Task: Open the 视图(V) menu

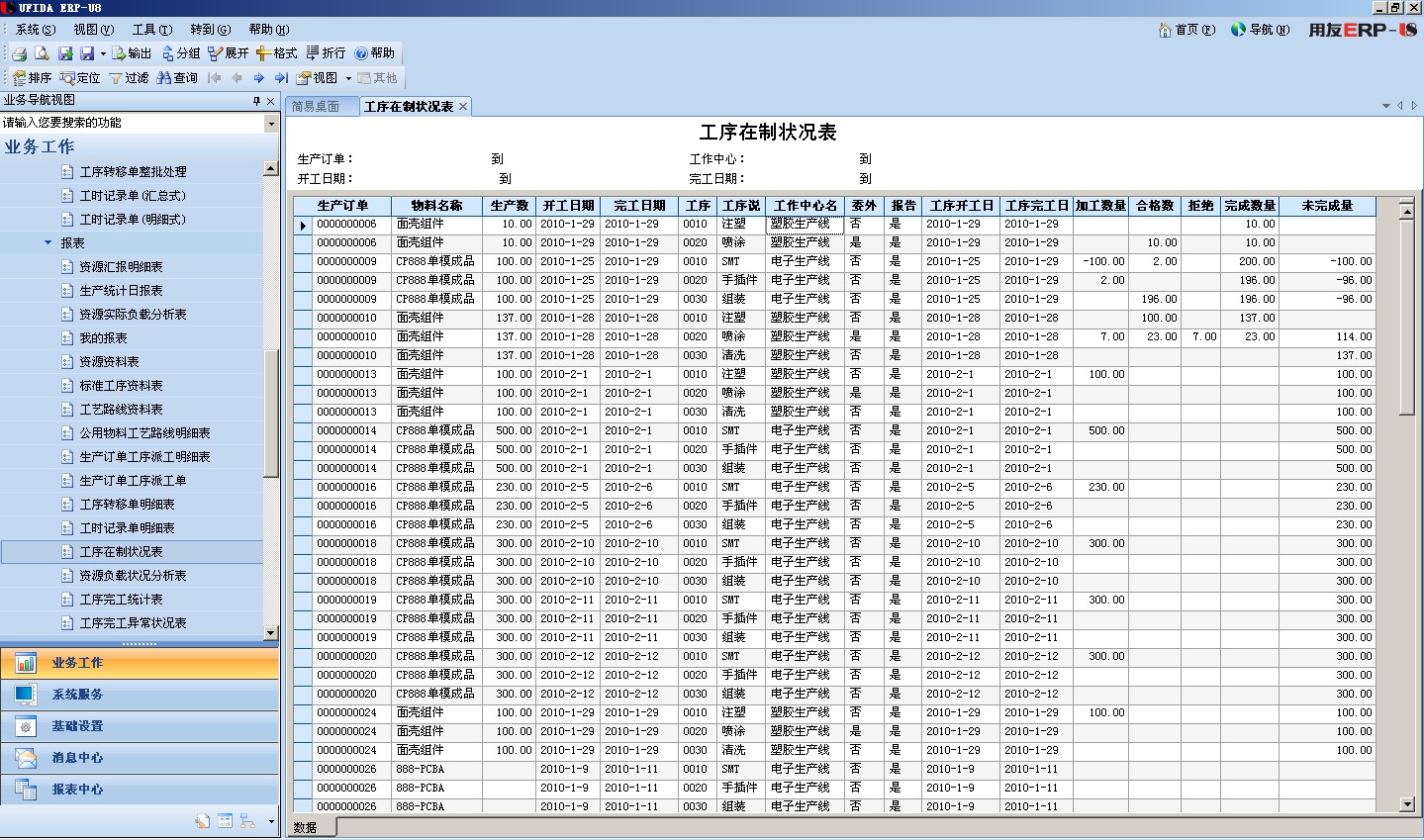Action: 93,30
